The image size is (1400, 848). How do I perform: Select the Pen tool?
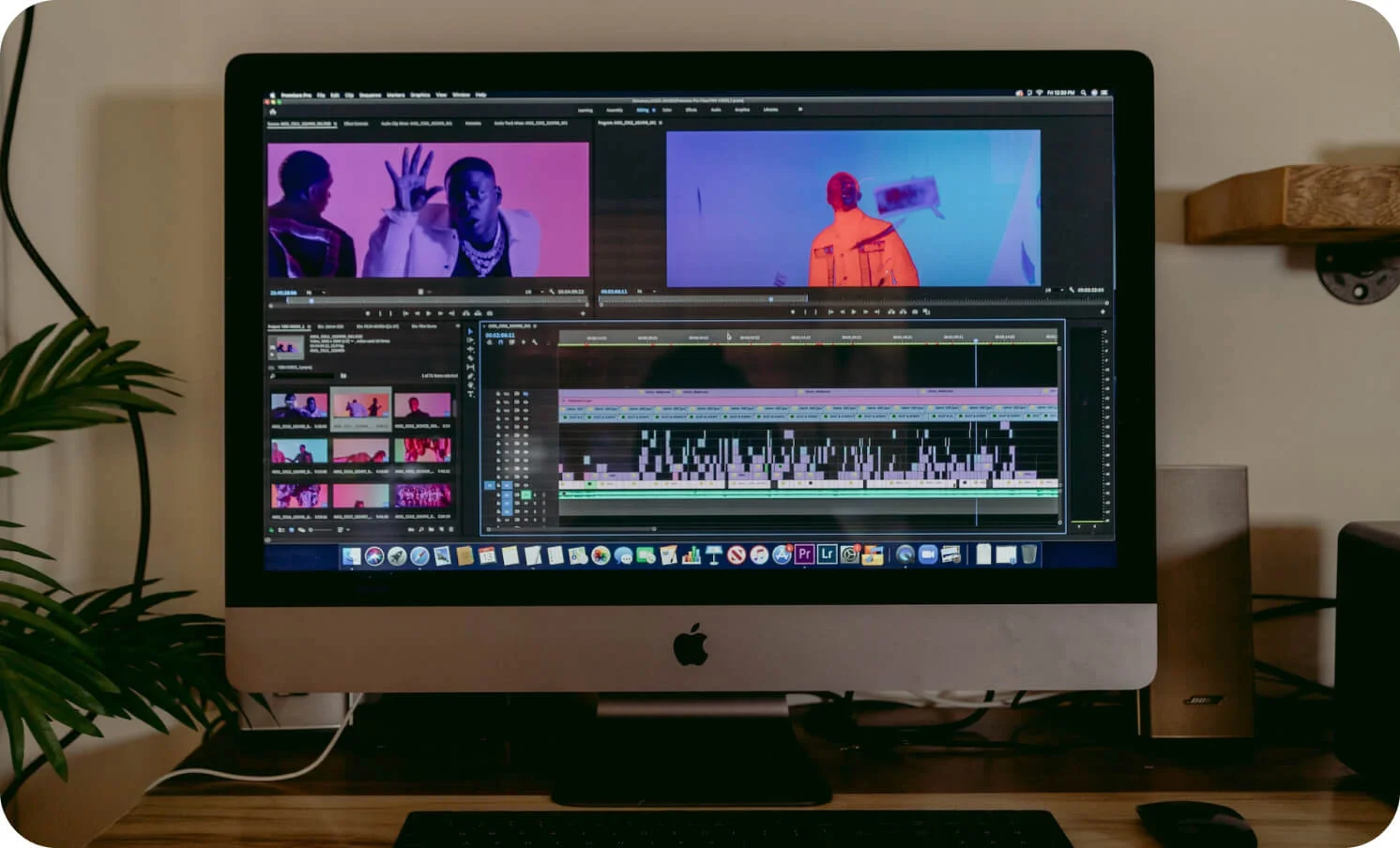click(x=470, y=376)
